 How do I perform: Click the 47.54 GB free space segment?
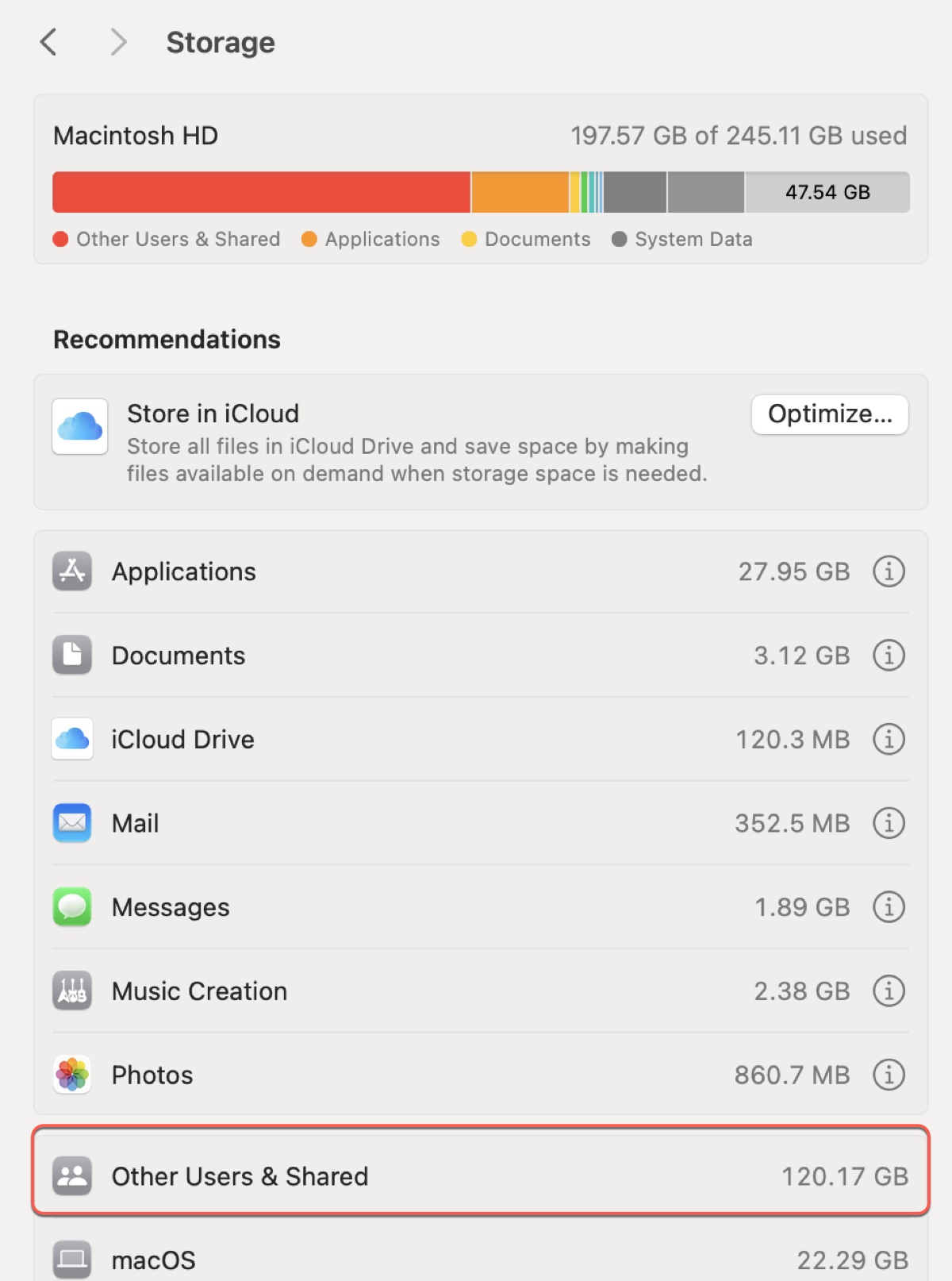827,192
